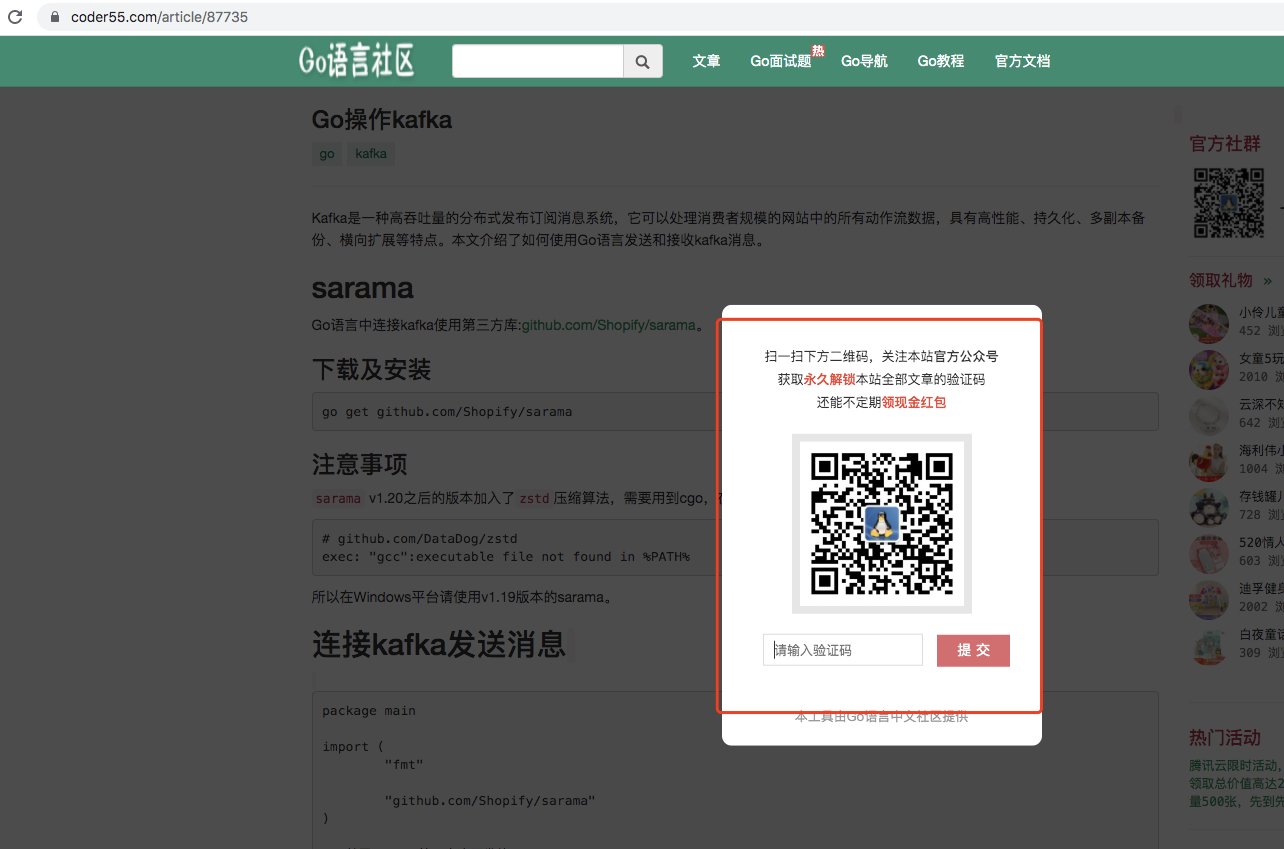Click the lock icon in address bar
Image resolution: width=1284 pixels, height=849 pixels.
click(x=54, y=17)
